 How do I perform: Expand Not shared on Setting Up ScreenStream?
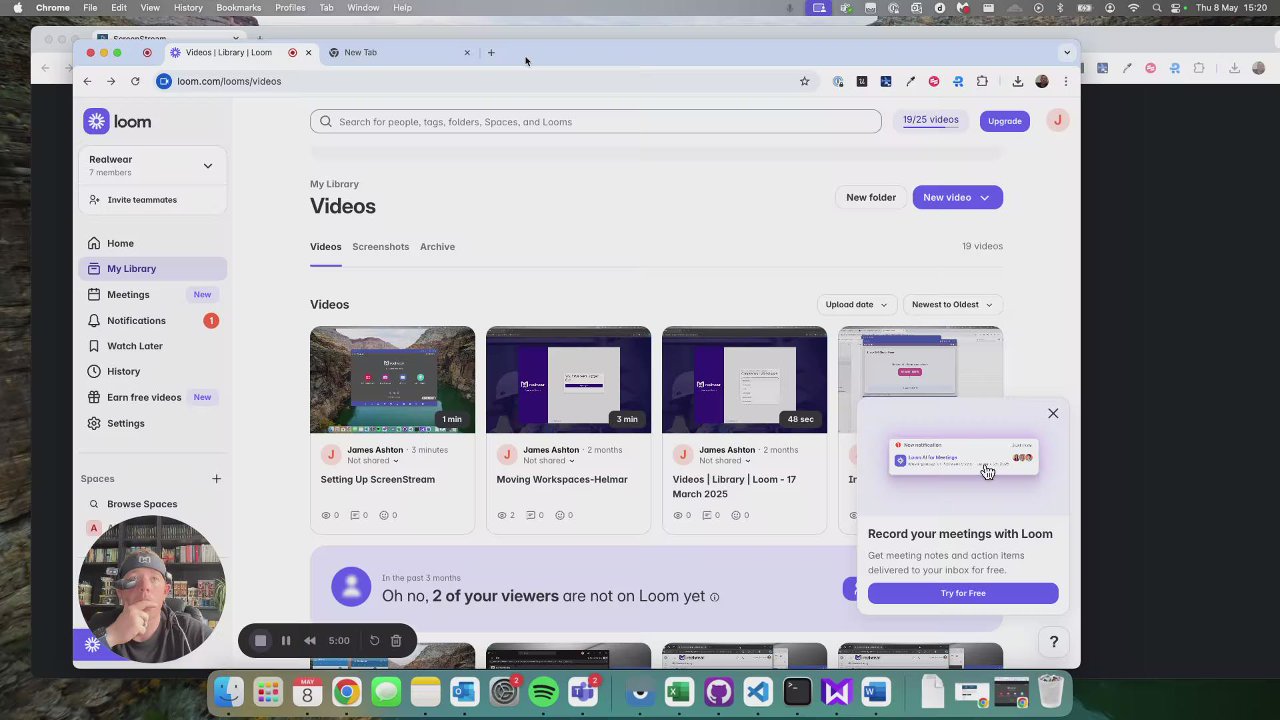point(373,461)
